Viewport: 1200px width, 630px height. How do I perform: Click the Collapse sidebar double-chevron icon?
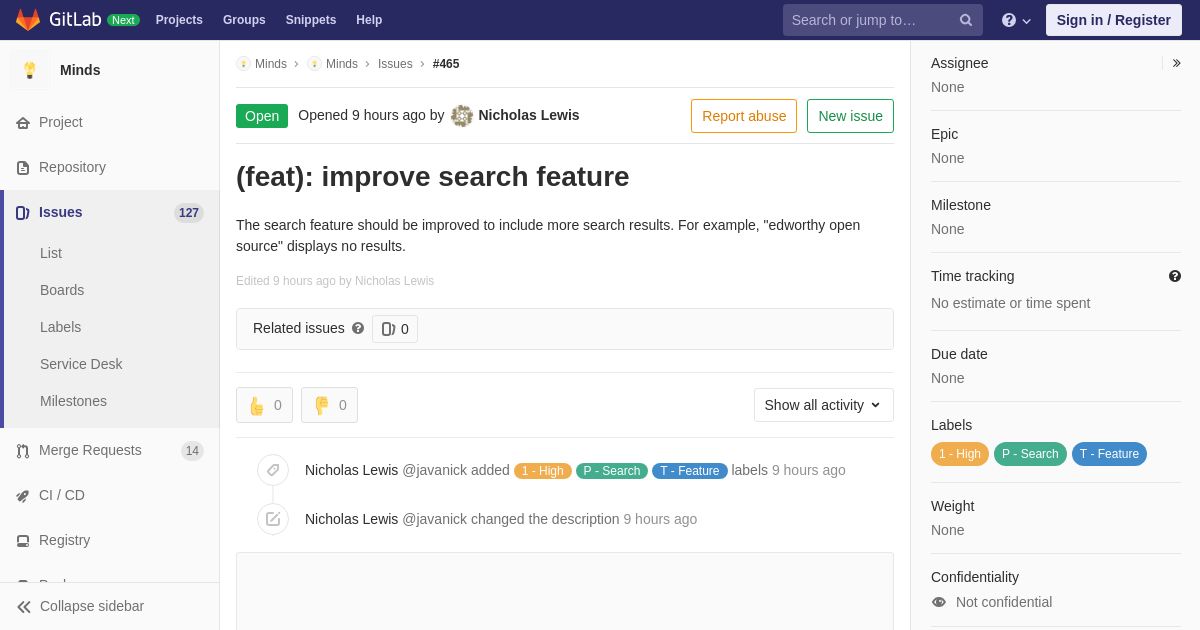point(24,607)
